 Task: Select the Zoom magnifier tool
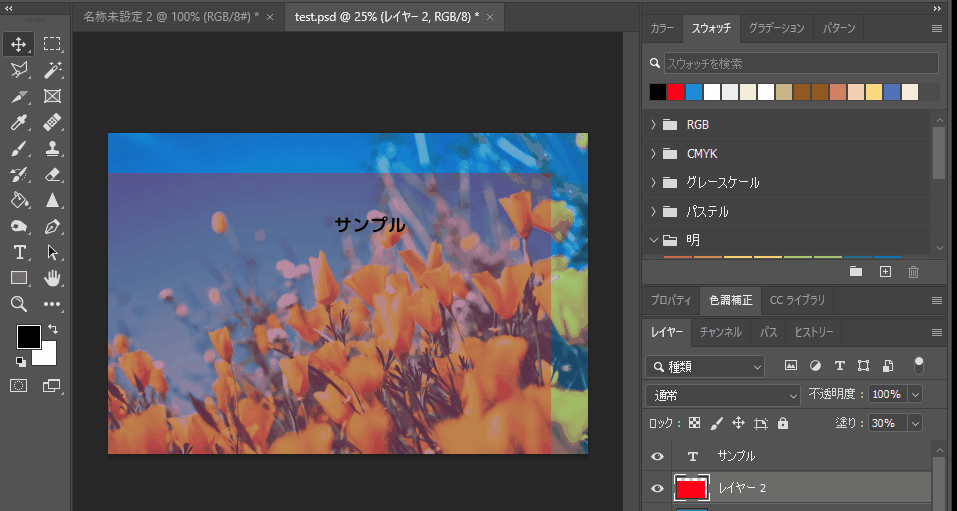(18, 304)
